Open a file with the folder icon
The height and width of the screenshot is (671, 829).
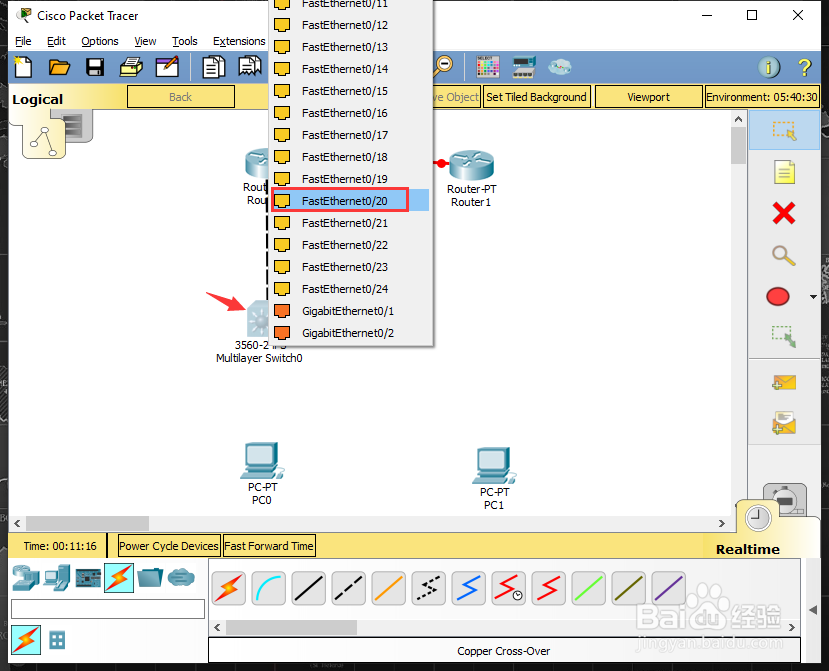(59, 67)
